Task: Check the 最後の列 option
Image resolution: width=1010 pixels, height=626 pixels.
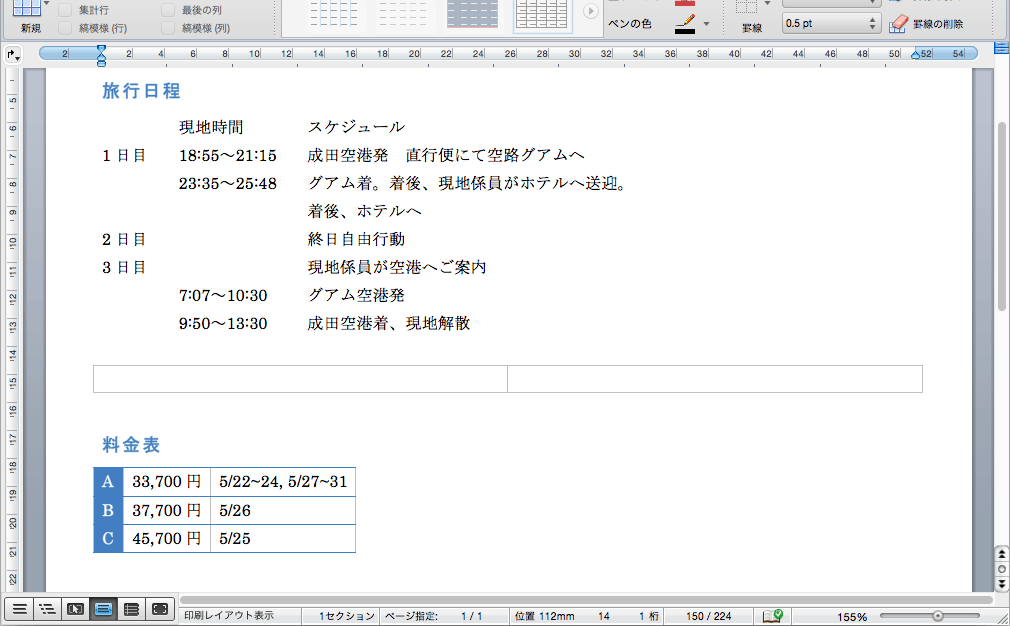Action: point(168,10)
